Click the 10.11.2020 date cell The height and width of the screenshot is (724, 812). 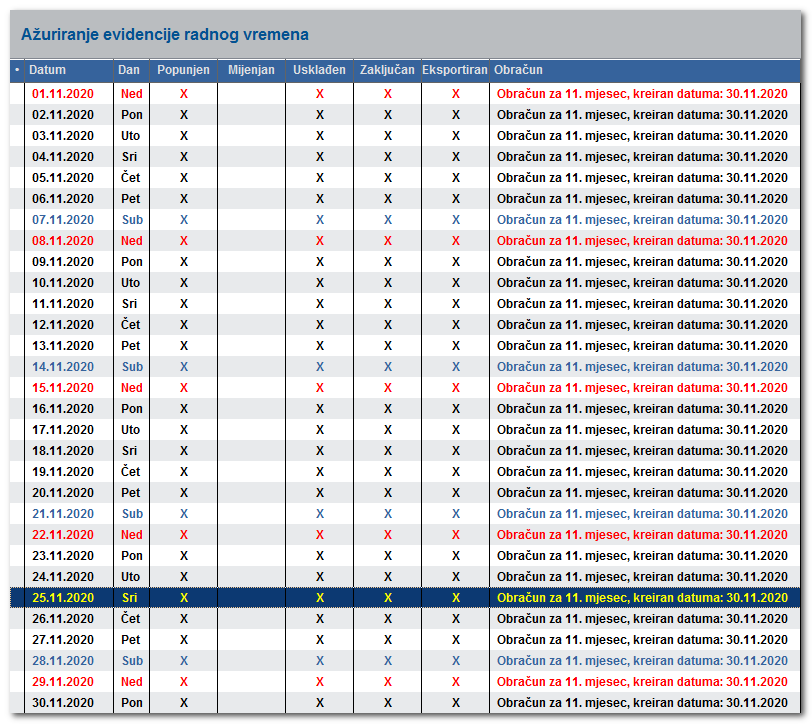pyautogui.click(x=63, y=283)
